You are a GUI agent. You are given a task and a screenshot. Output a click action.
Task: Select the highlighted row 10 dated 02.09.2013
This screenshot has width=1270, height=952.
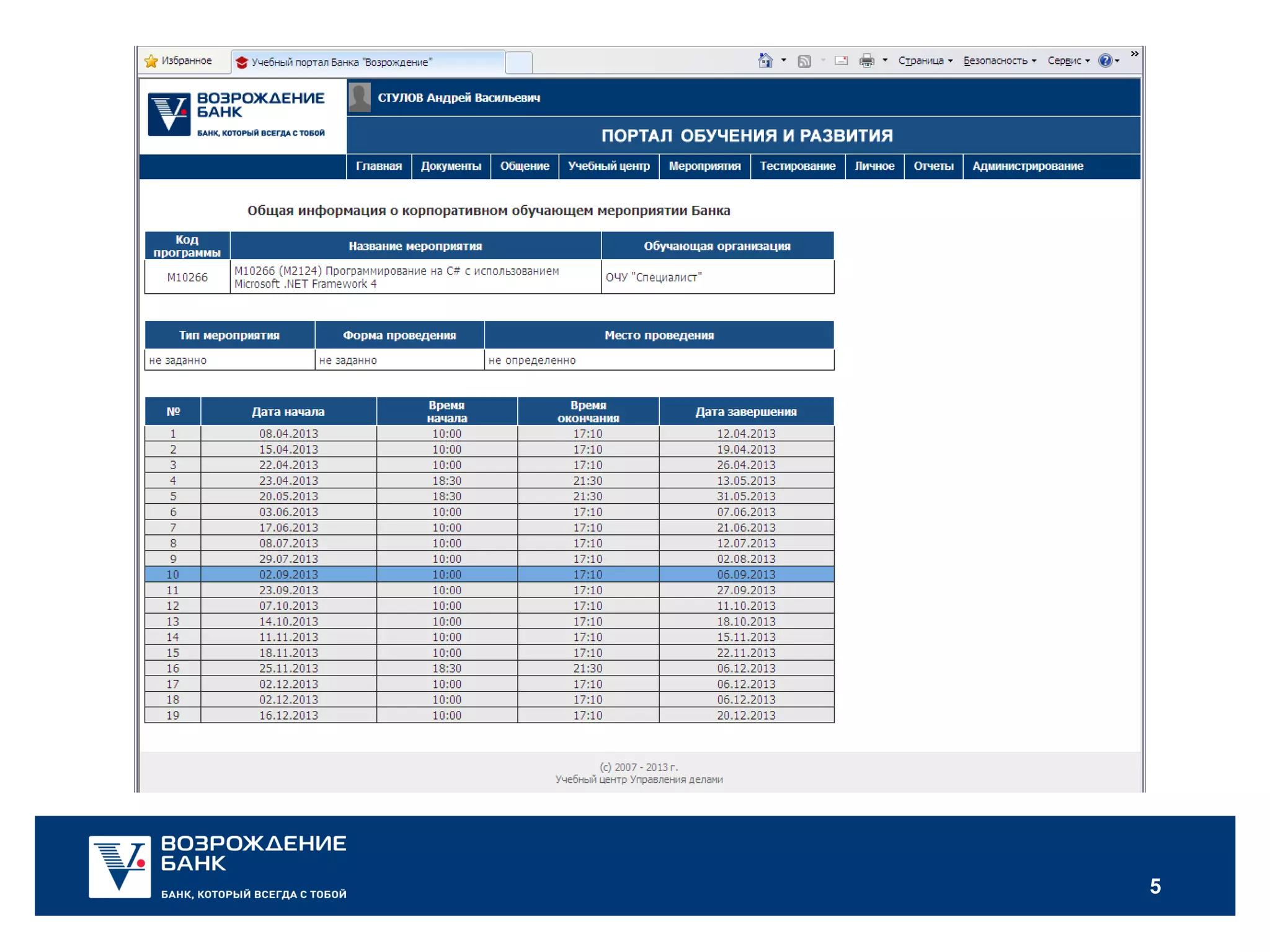tap(489, 575)
